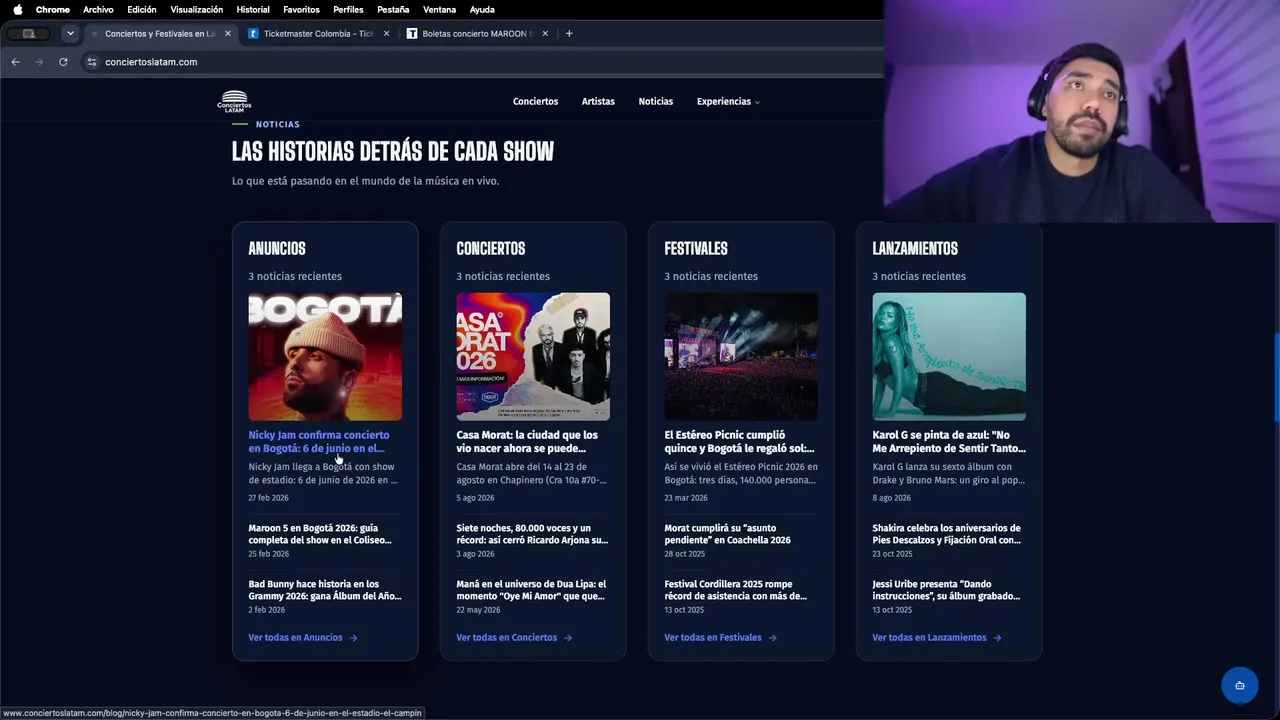The height and width of the screenshot is (720, 1280).
Task: Expand the tab search dropdown arrow
Action: pyautogui.click(x=70, y=33)
